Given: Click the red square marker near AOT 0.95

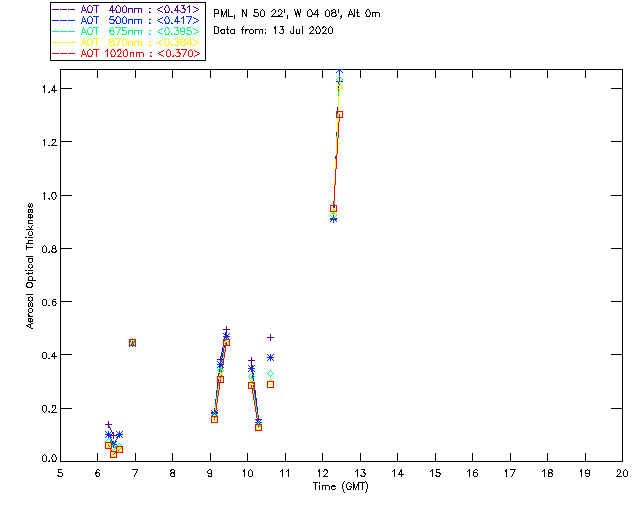Looking at the screenshot, I should [x=333, y=209].
